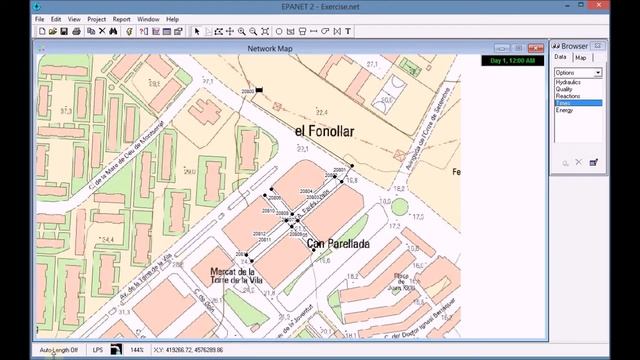The image size is (640, 360).
Task: Activate the Zoom In magnifier tool
Action: pos(242,31)
